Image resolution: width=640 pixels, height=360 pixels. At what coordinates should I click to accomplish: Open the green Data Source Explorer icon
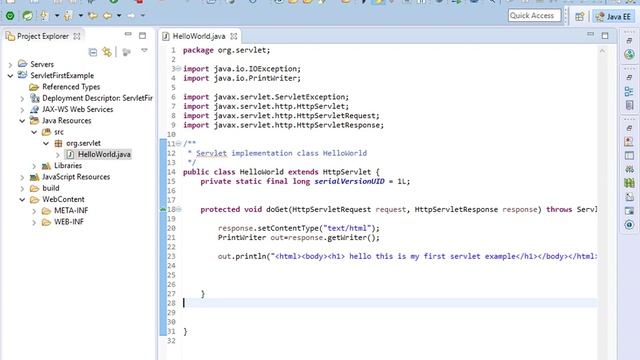(x=629, y=183)
